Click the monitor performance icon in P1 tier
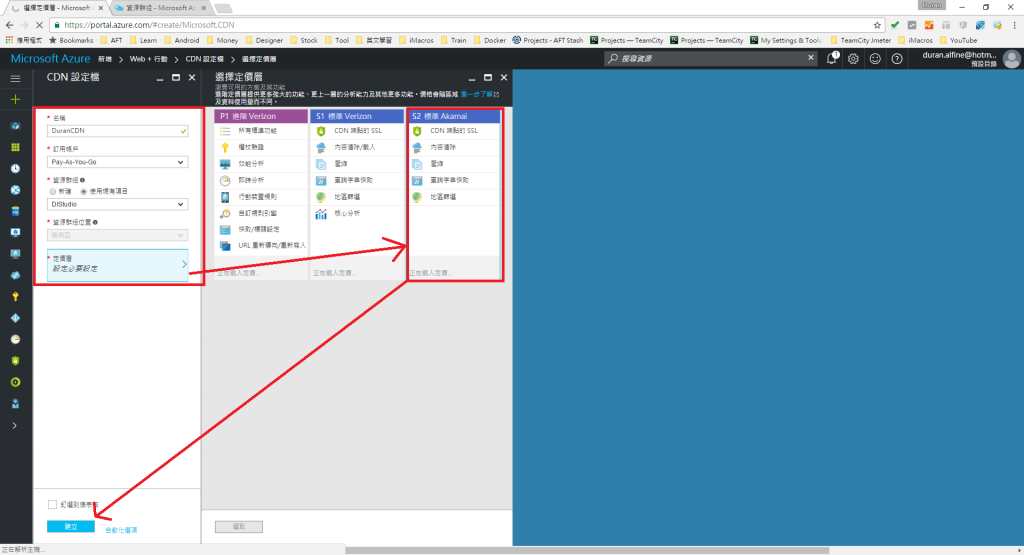This screenshot has width=1024, height=555. click(225, 164)
